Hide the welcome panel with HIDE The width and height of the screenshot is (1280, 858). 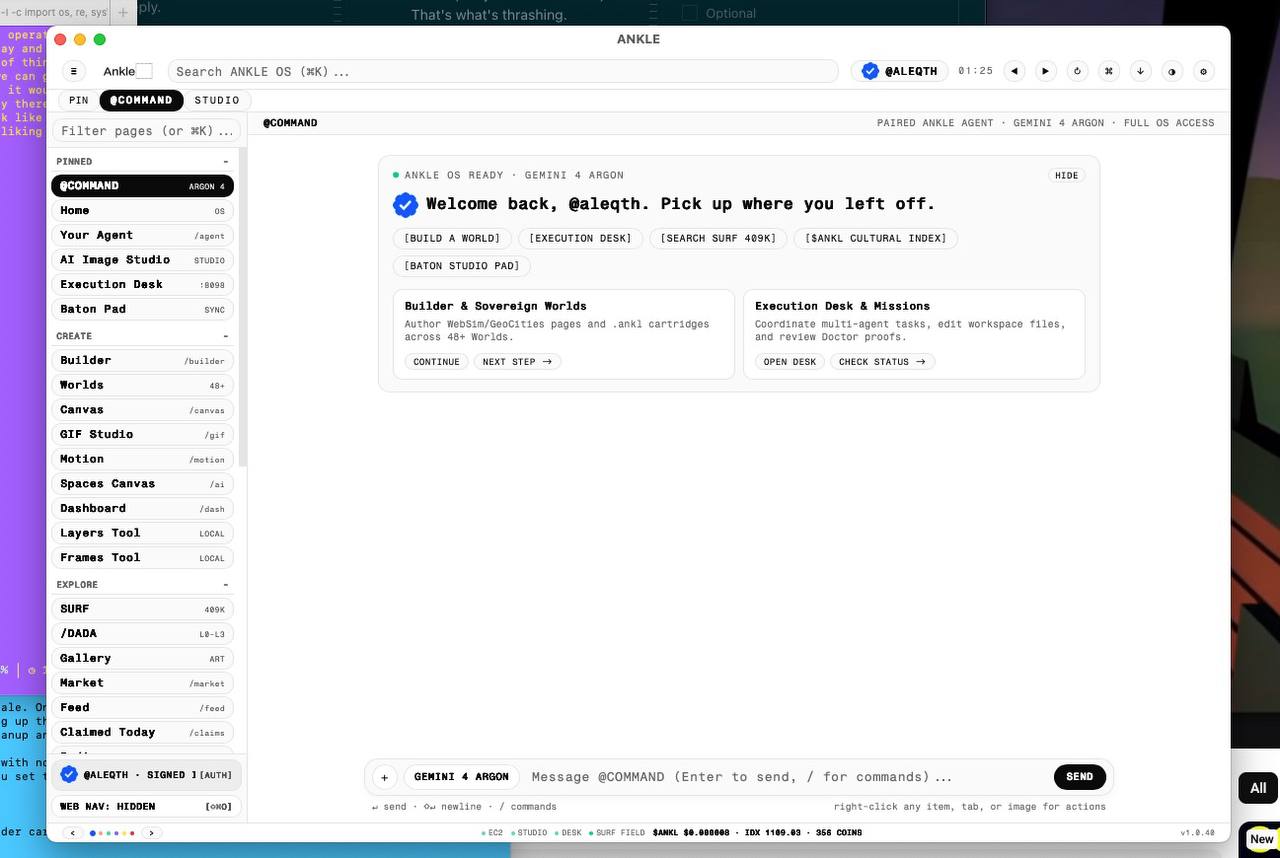tap(1067, 175)
